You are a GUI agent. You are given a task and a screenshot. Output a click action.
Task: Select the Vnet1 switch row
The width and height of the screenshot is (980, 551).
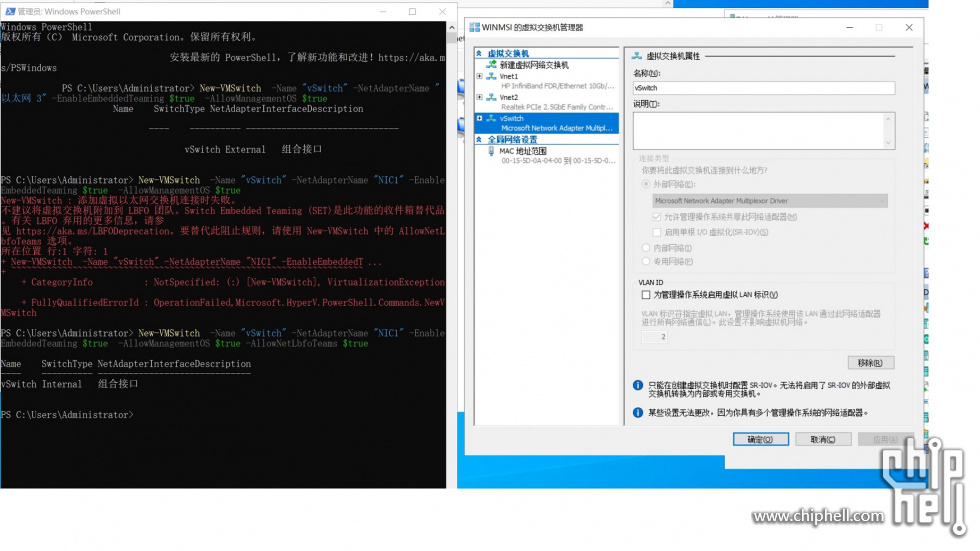click(x=548, y=81)
